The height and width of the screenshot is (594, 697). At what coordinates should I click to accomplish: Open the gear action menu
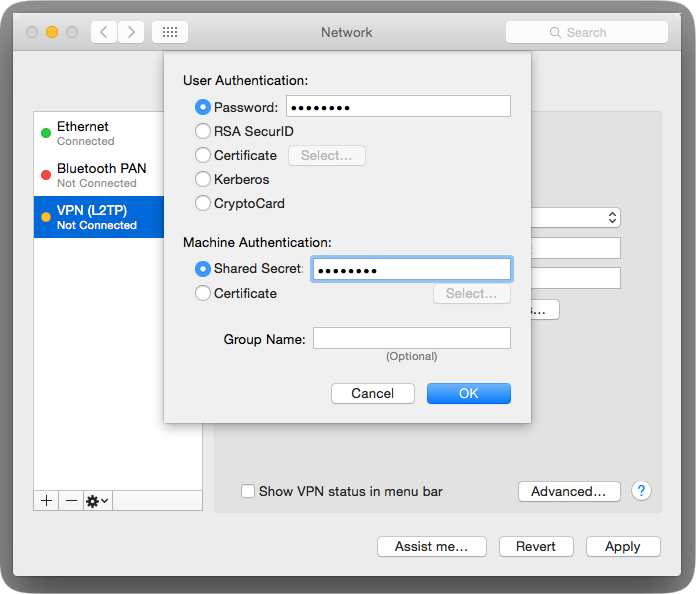click(98, 501)
